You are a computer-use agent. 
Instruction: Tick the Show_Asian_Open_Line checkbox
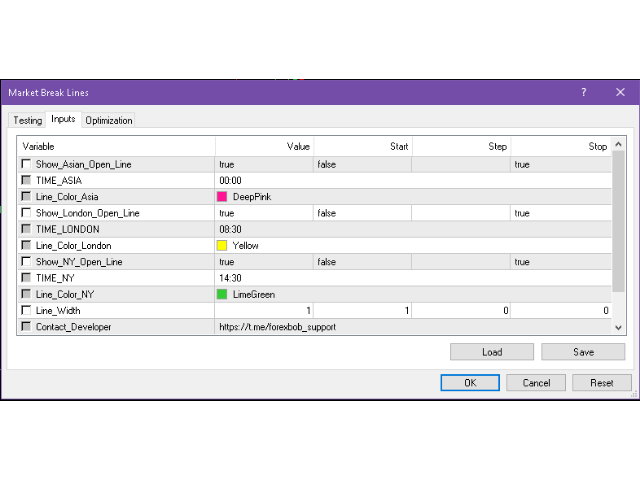[26, 164]
